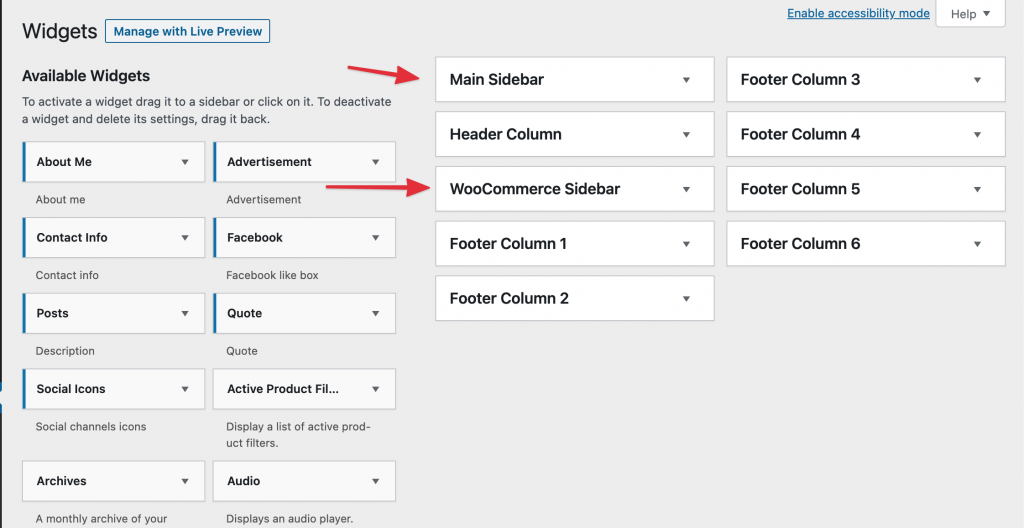Open the Header Column dropdown arrow

686,135
